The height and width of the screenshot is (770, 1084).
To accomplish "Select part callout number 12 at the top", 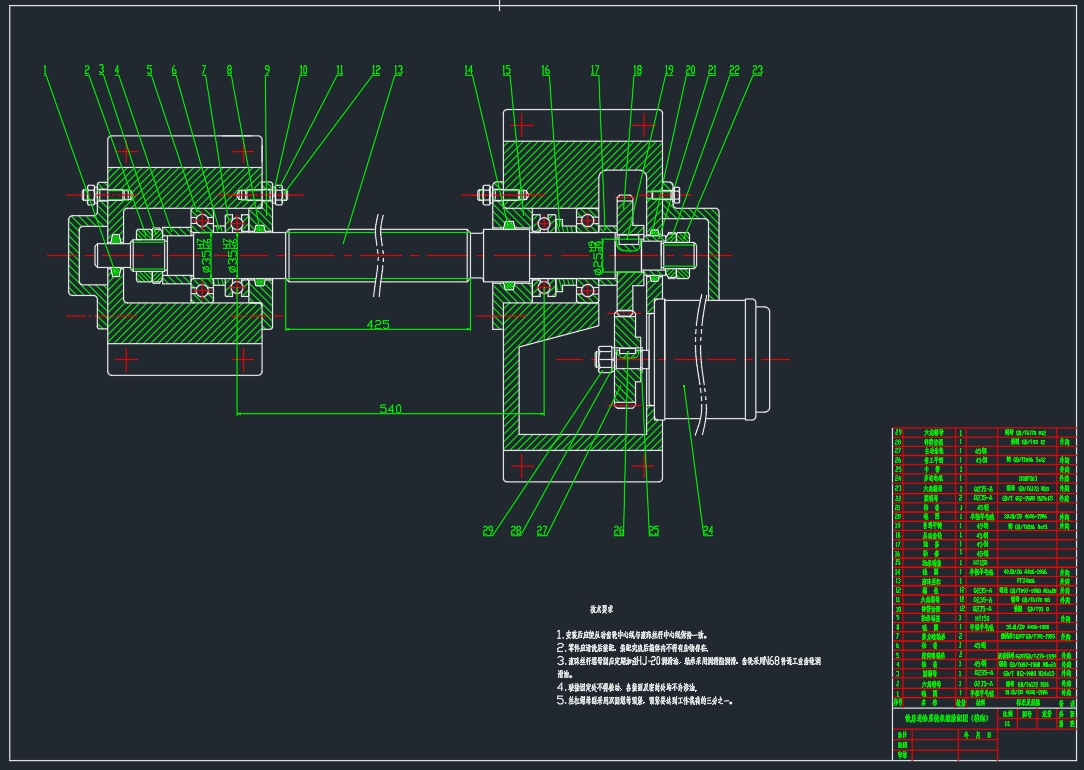I will pyautogui.click(x=375, y=71).
